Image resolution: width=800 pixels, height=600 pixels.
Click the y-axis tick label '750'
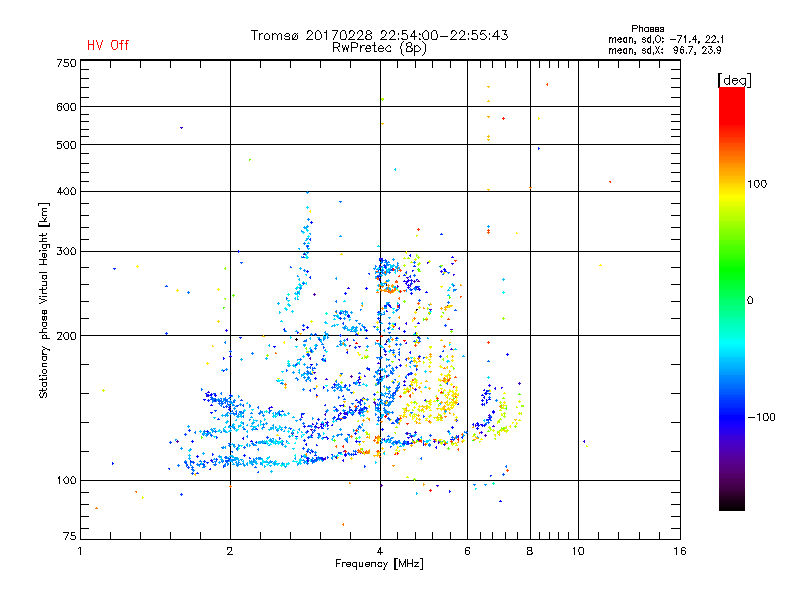pos(66,63)
